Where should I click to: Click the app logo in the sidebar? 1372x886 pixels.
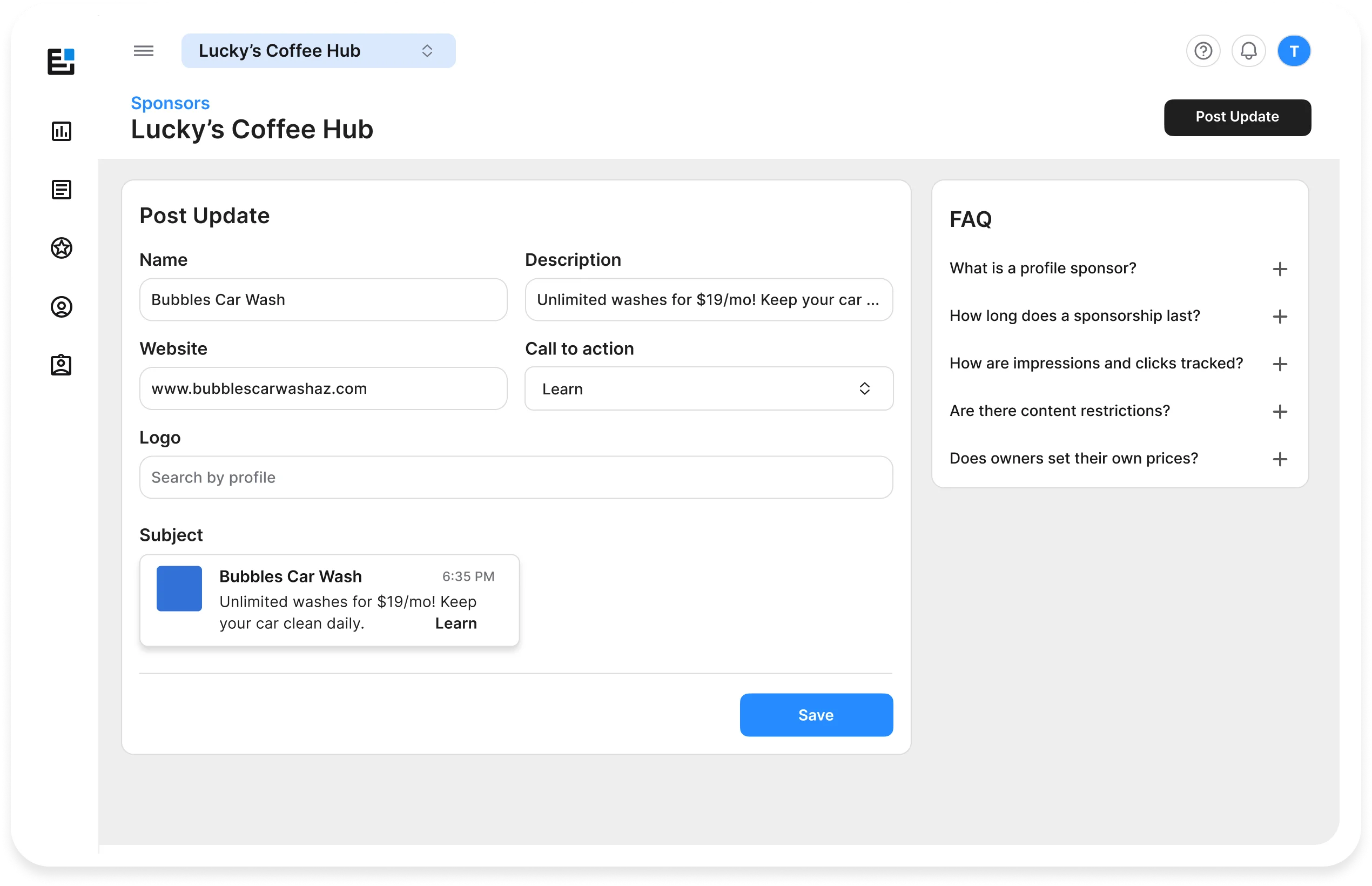click(61, 62)
